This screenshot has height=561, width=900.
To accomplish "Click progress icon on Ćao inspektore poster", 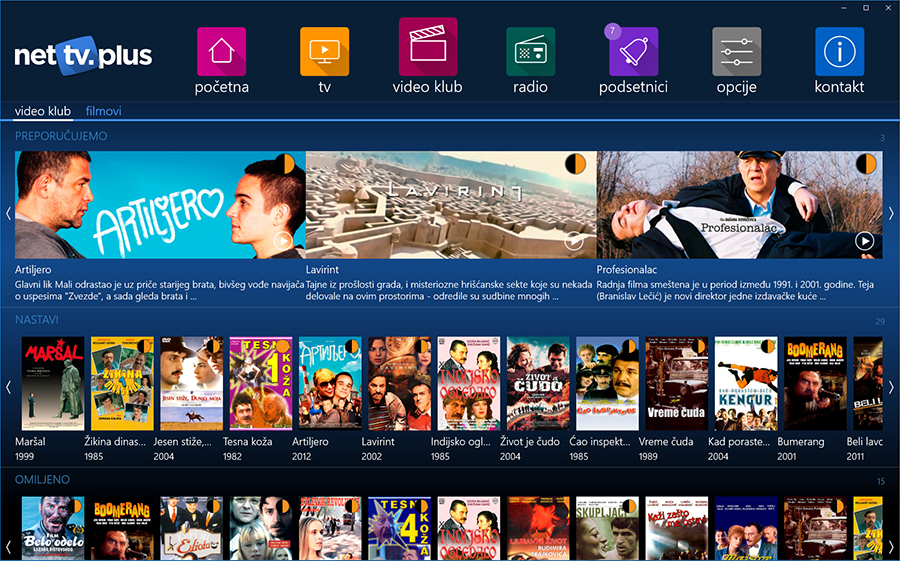I will (x=629, y=346).
